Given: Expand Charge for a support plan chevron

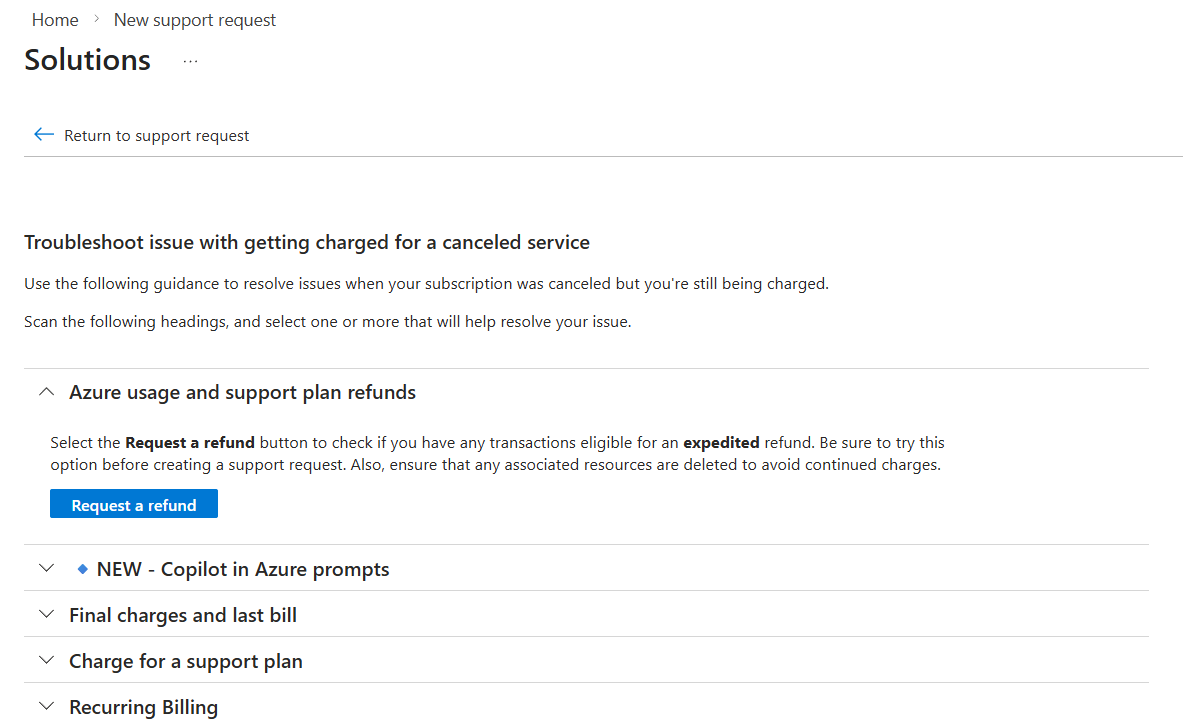Looking at the screenshot, I should pos(46,661).
